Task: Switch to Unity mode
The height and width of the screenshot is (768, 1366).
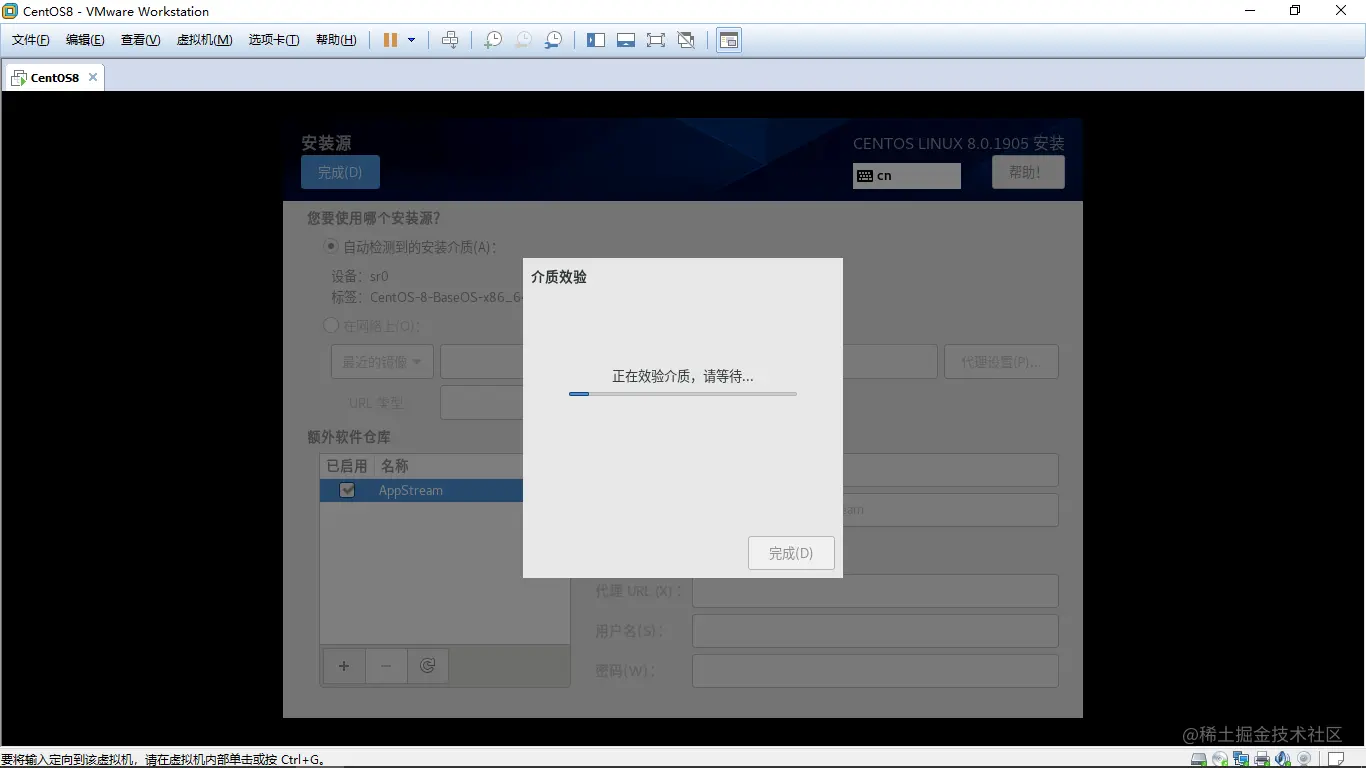Action: click(x=686, y=40)
